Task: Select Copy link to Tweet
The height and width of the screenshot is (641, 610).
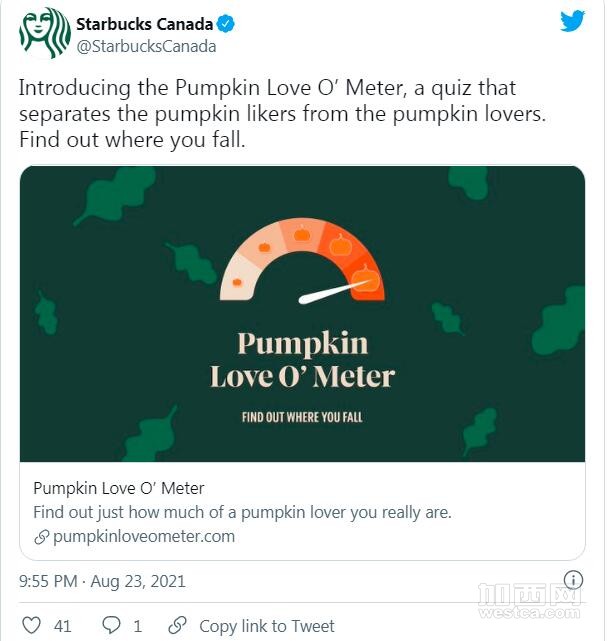Action: coord(267,626)
